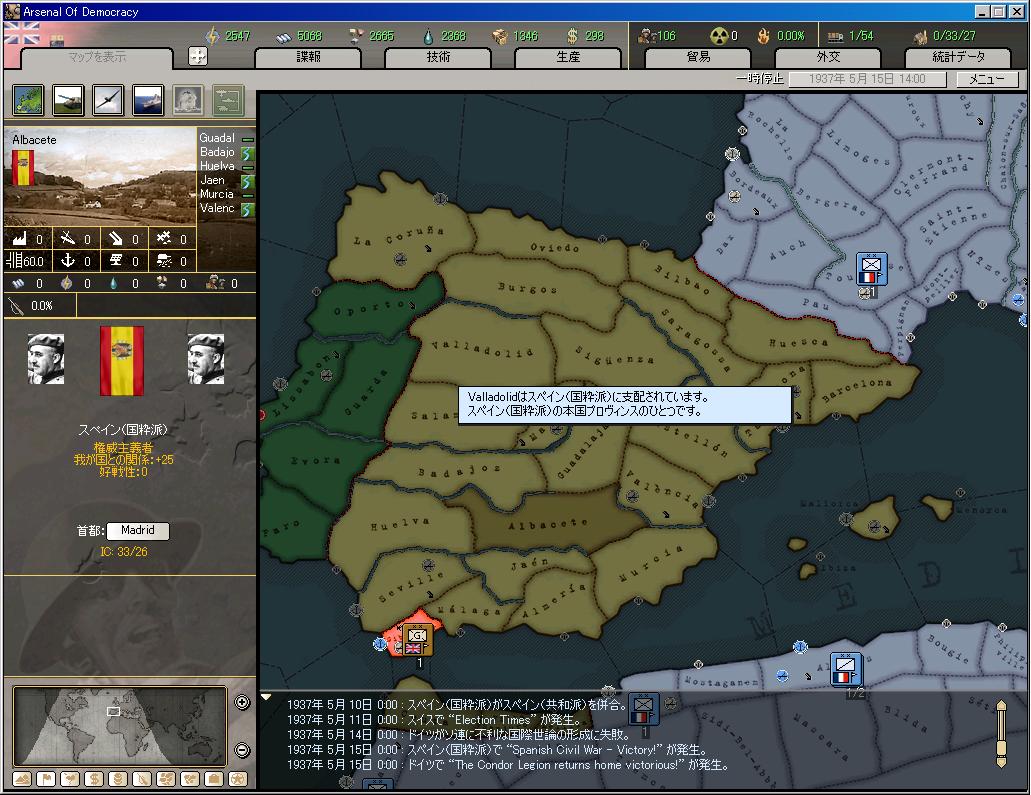Switch to political map mode flag button
Image resolution: width=1031 pixels, height=795 pixels.
[x=46, y=779]
